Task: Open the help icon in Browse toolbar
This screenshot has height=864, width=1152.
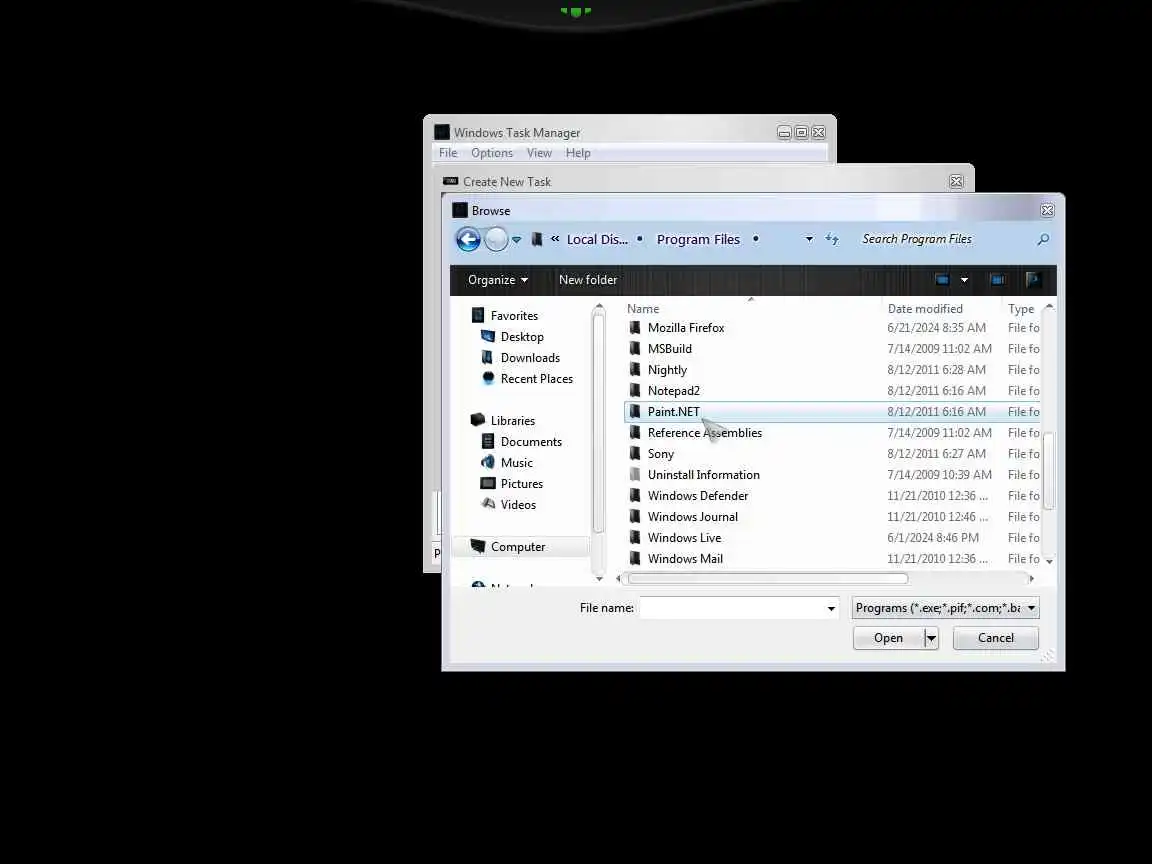Action: tap(1033, 280)
